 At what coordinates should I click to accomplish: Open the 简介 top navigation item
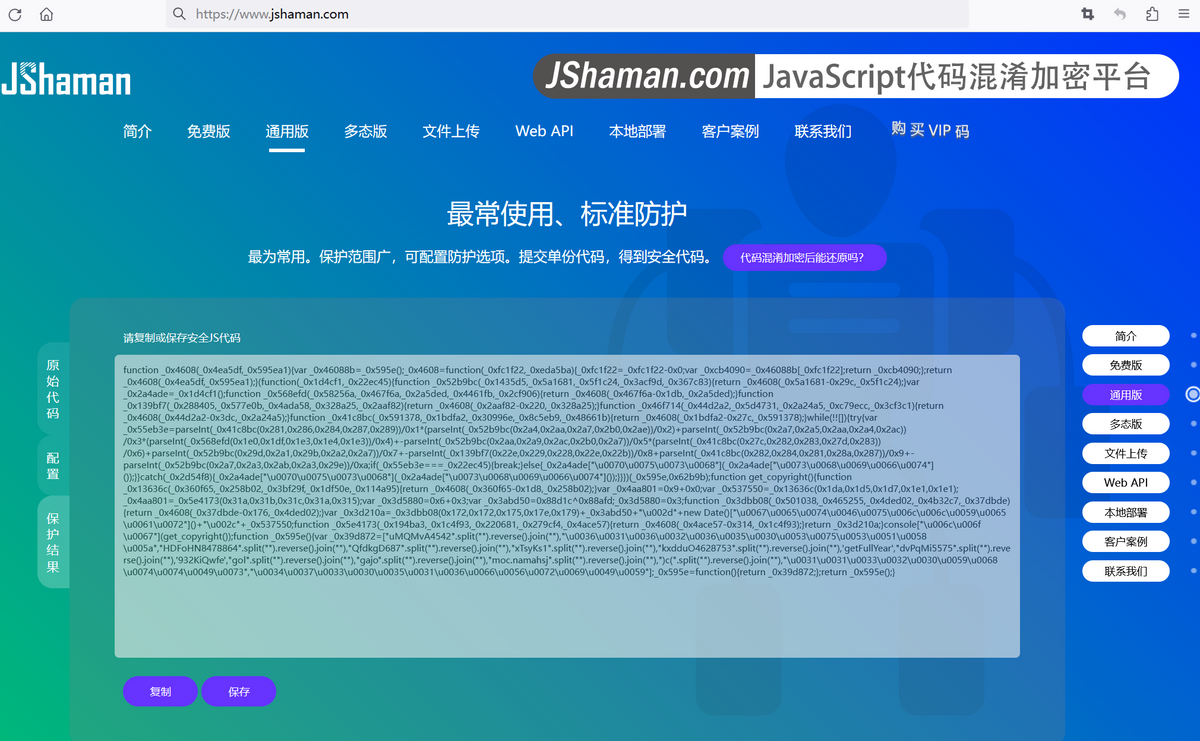[138, 131]
